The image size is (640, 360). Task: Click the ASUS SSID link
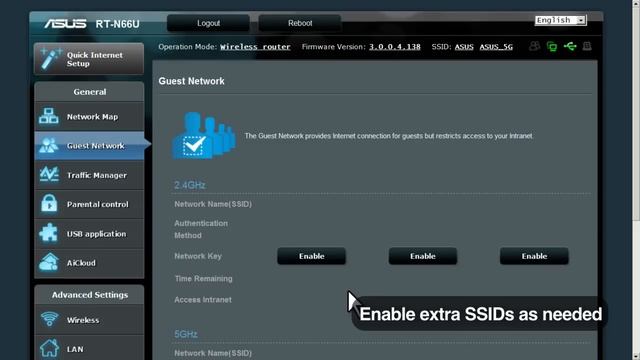[464, 47]
